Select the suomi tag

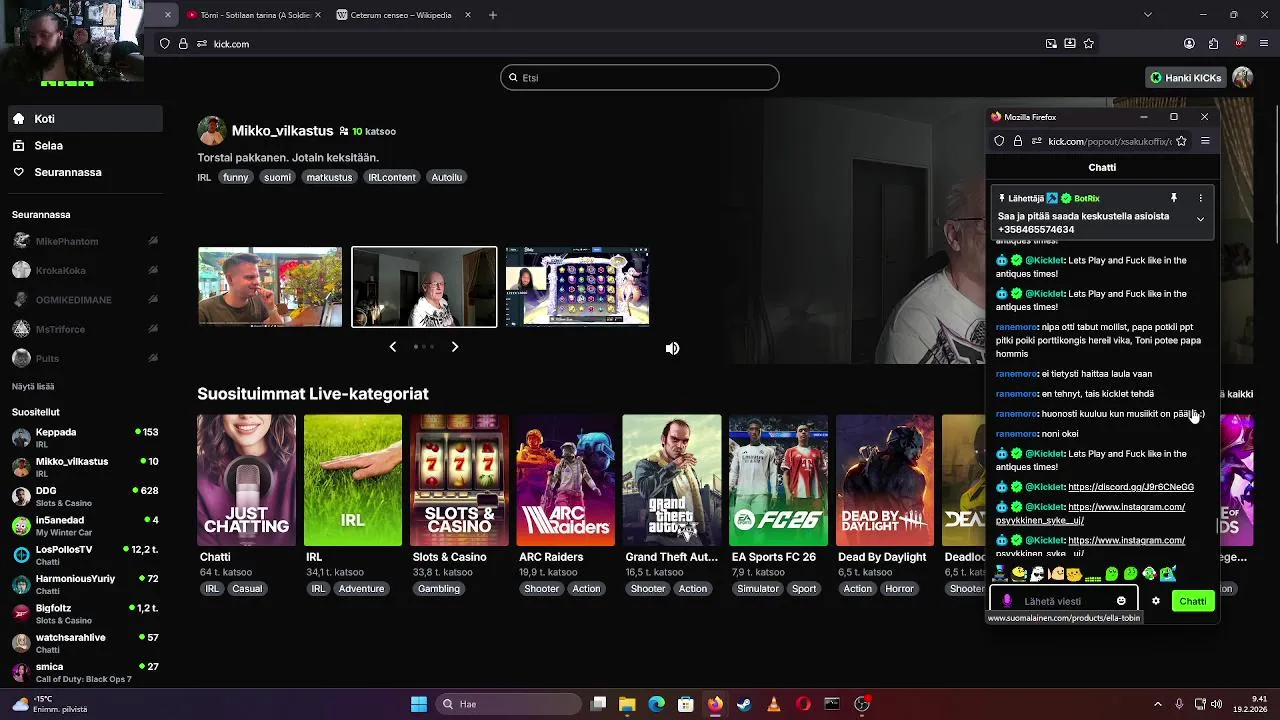tap(277, 177)
